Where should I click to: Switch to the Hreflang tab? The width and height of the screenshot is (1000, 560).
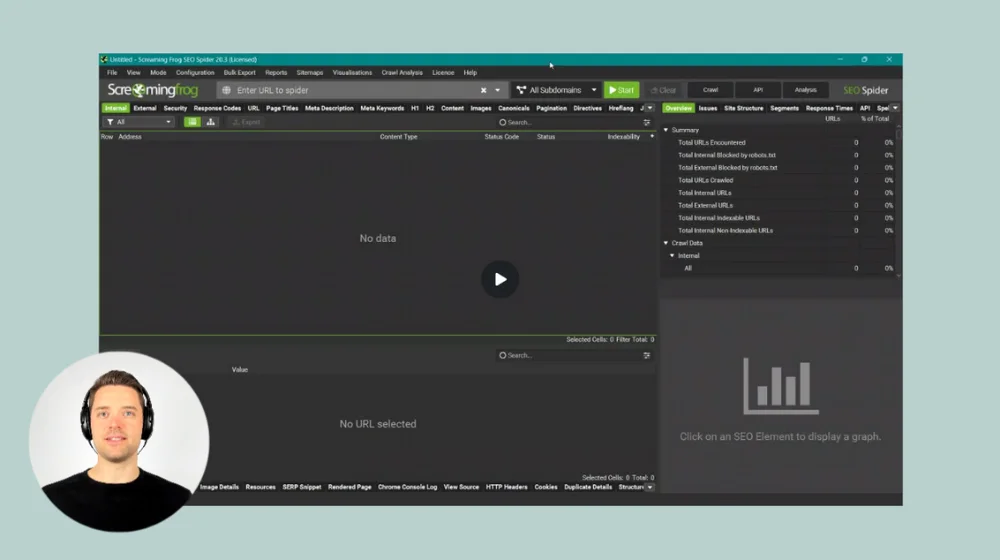(621, 108)
